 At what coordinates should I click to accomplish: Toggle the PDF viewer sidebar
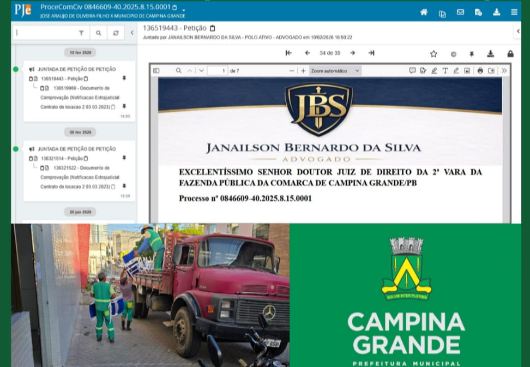coord(156,71)
